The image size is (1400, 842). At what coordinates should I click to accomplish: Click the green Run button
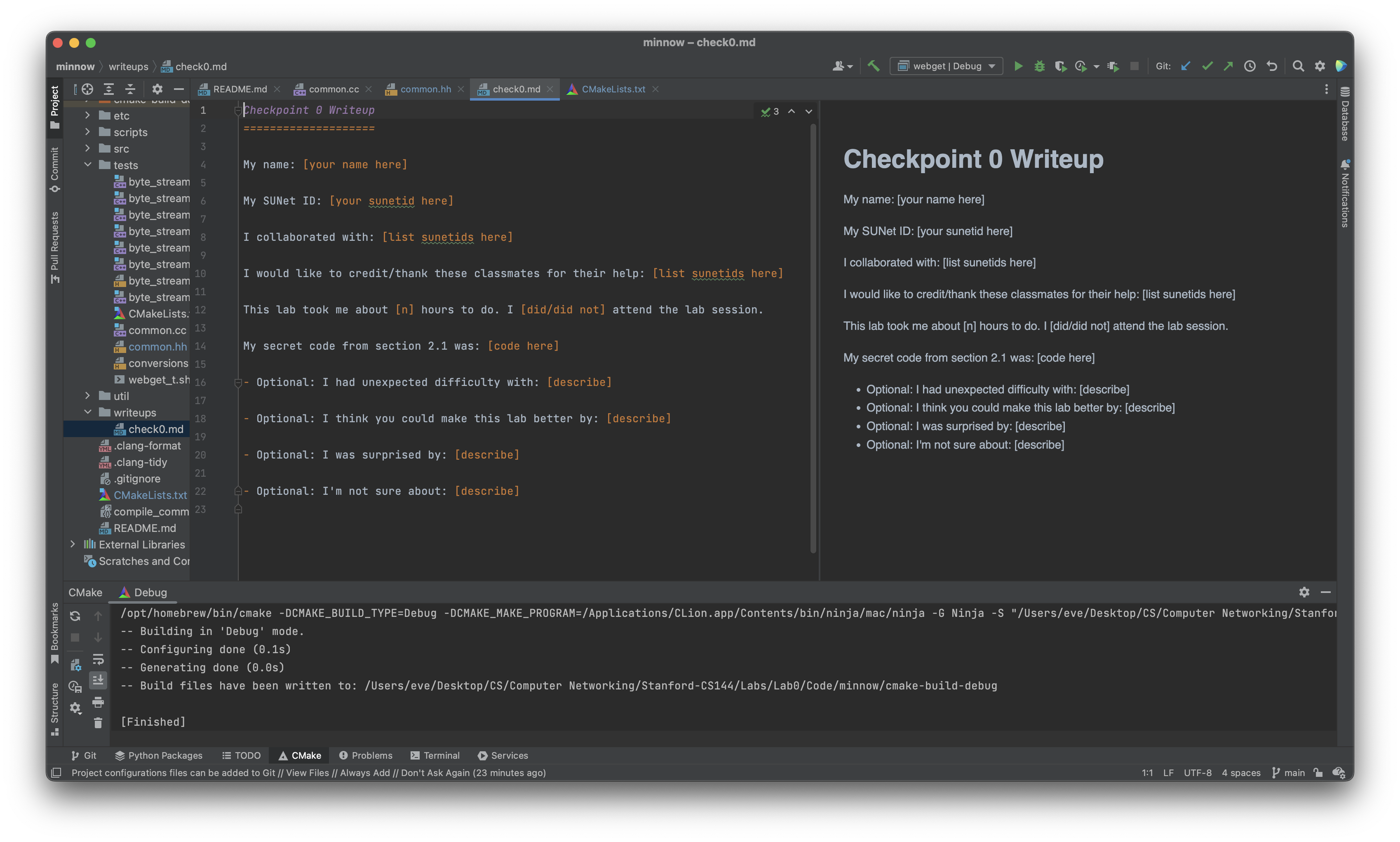tap(1018, 66)
